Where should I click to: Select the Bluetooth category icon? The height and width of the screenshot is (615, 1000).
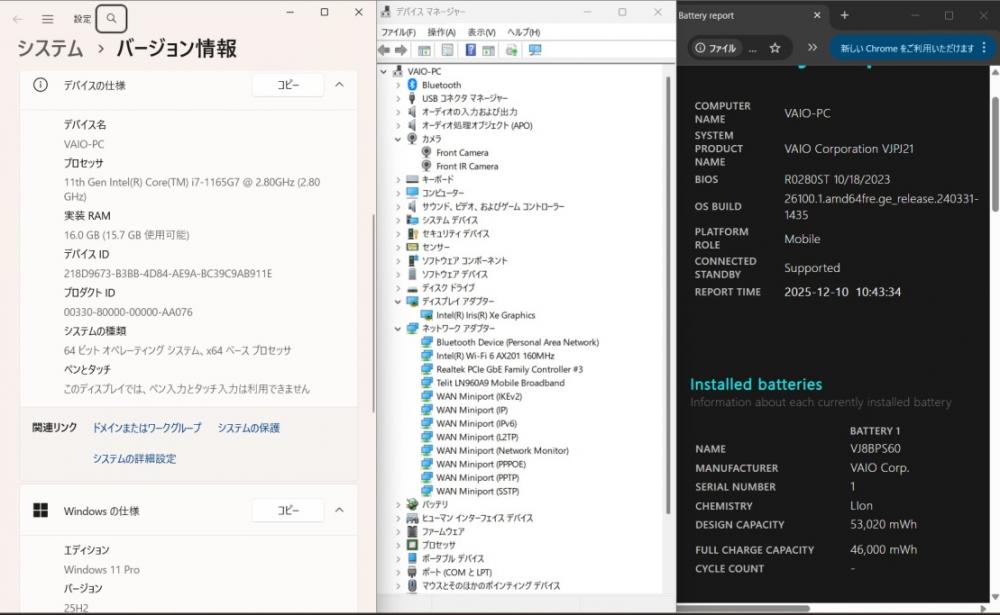pyautogui.click(x=412, y=85)
